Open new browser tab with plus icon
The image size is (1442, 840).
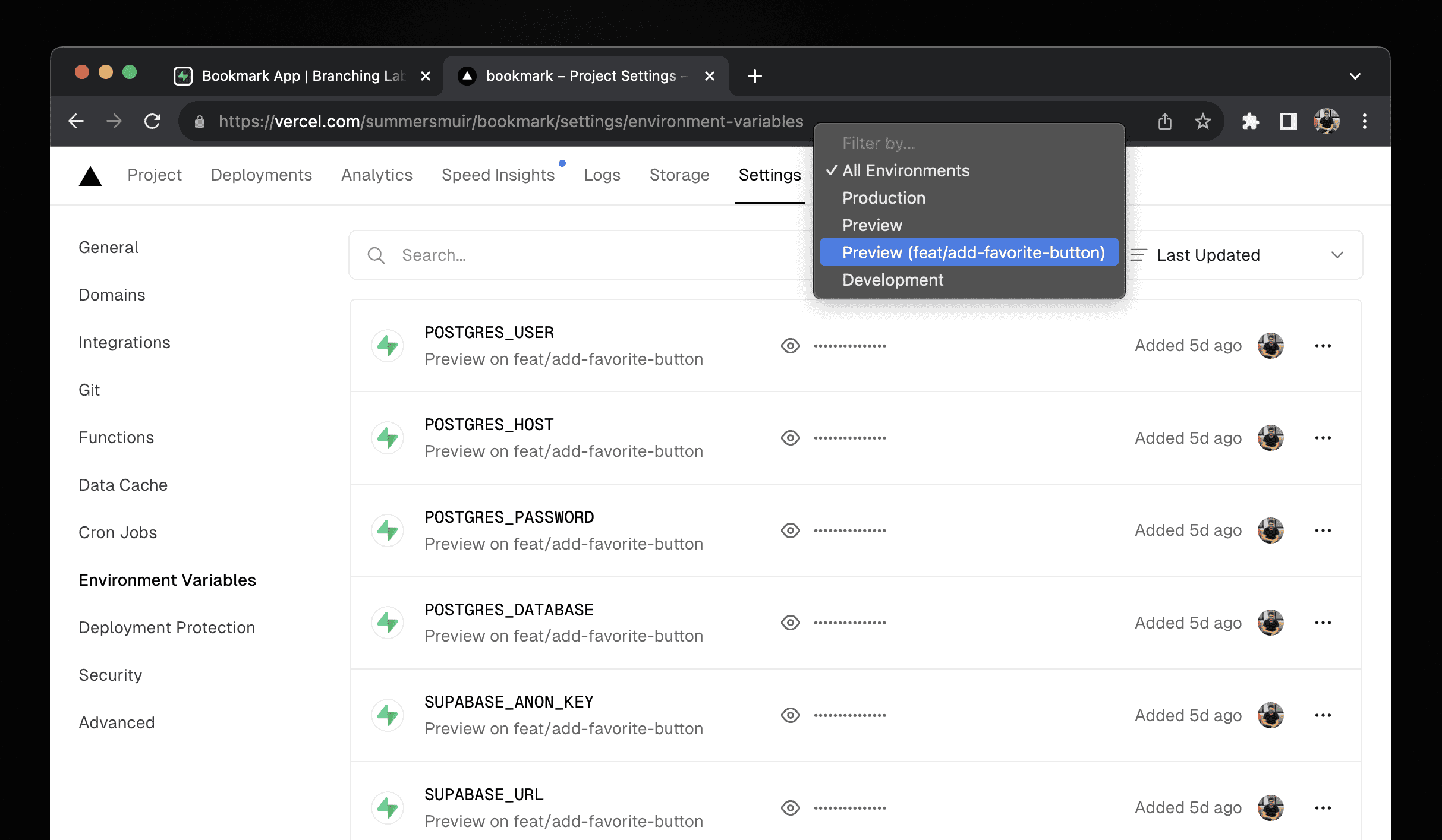(755, 76)
